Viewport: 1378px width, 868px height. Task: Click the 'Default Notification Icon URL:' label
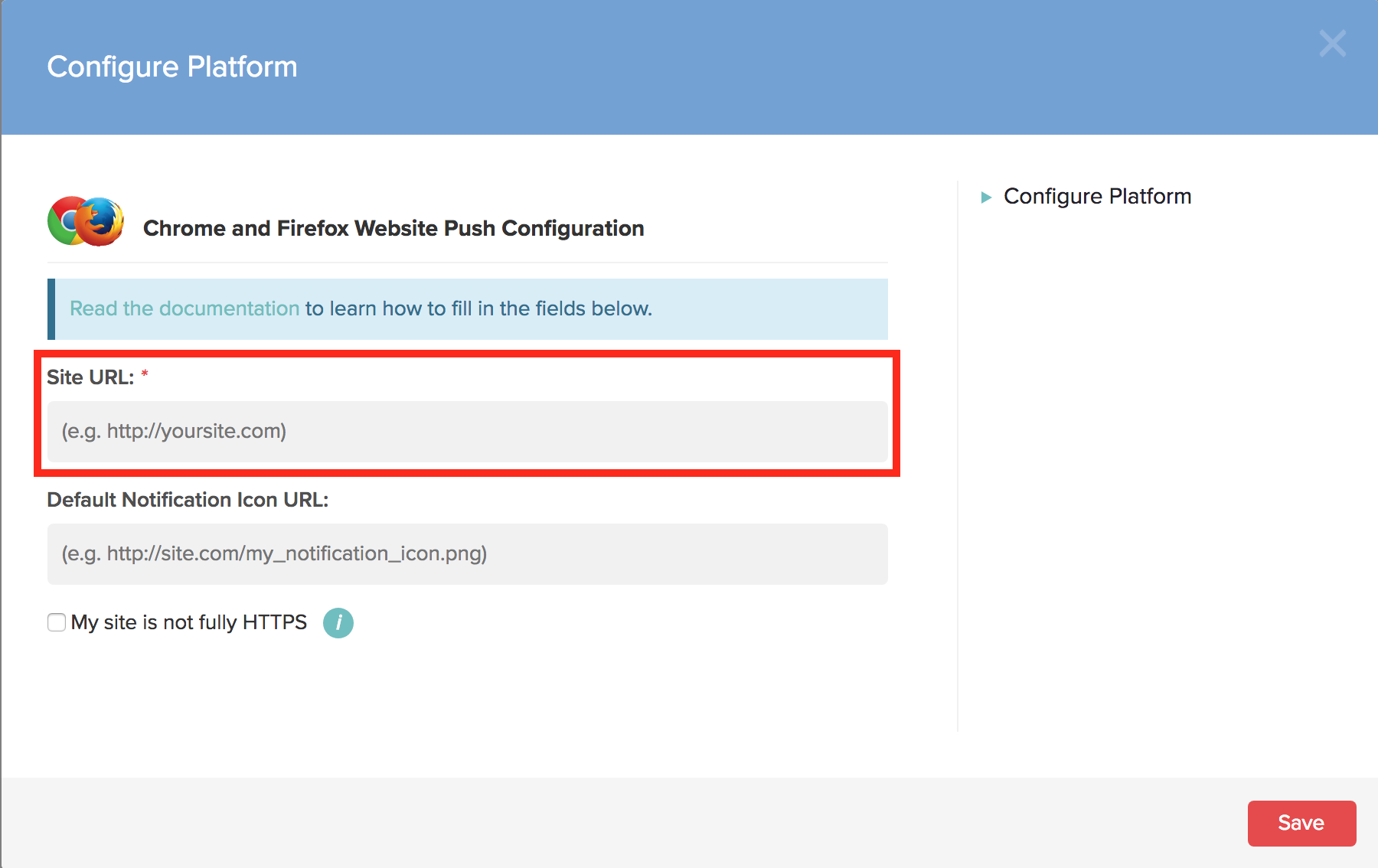(188, 500)
